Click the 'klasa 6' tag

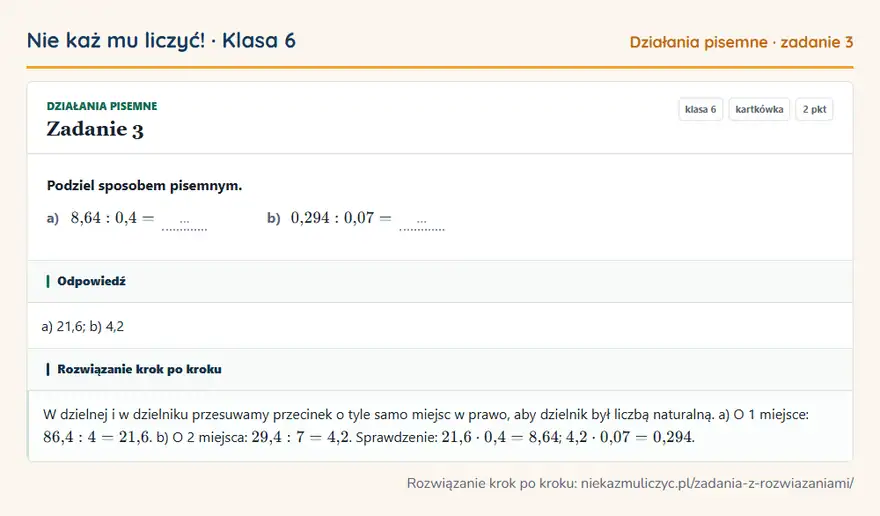pos(700,109)
